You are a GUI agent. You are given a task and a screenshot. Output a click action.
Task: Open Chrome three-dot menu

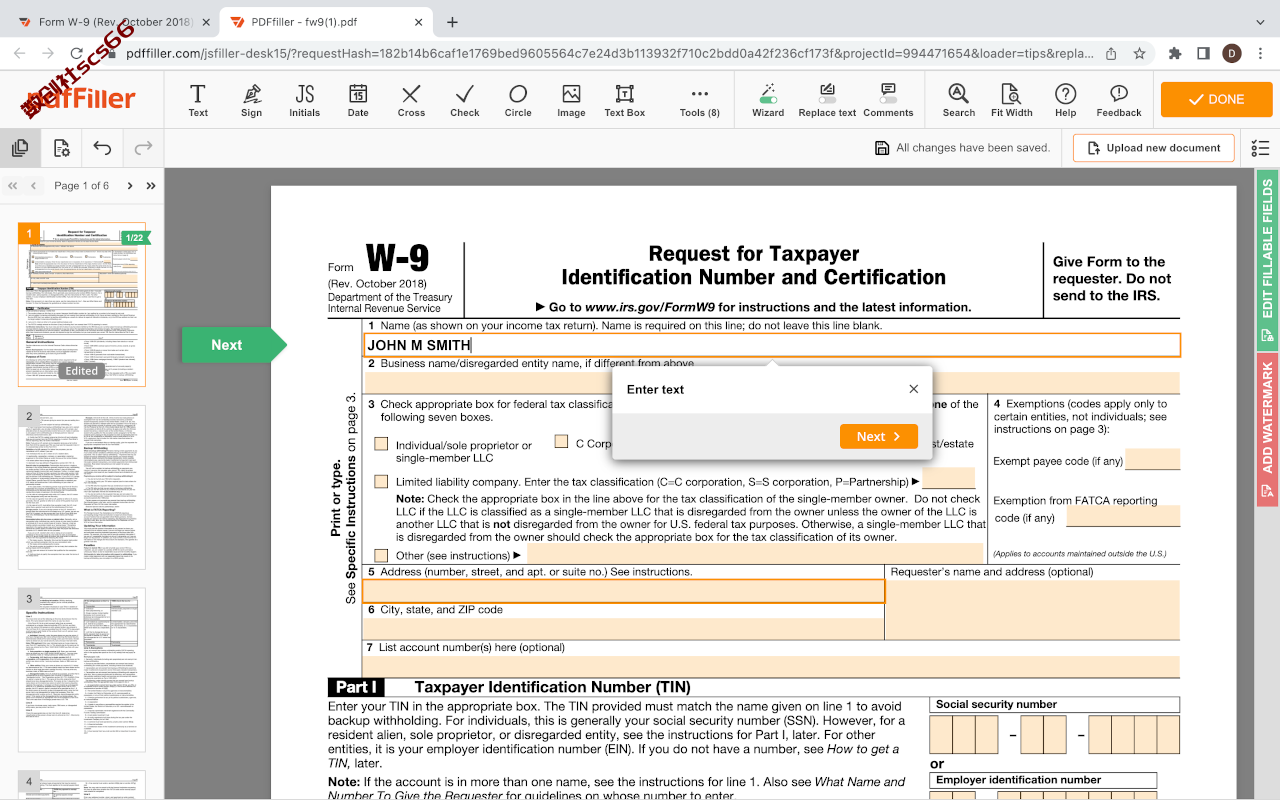(1261, 54)
